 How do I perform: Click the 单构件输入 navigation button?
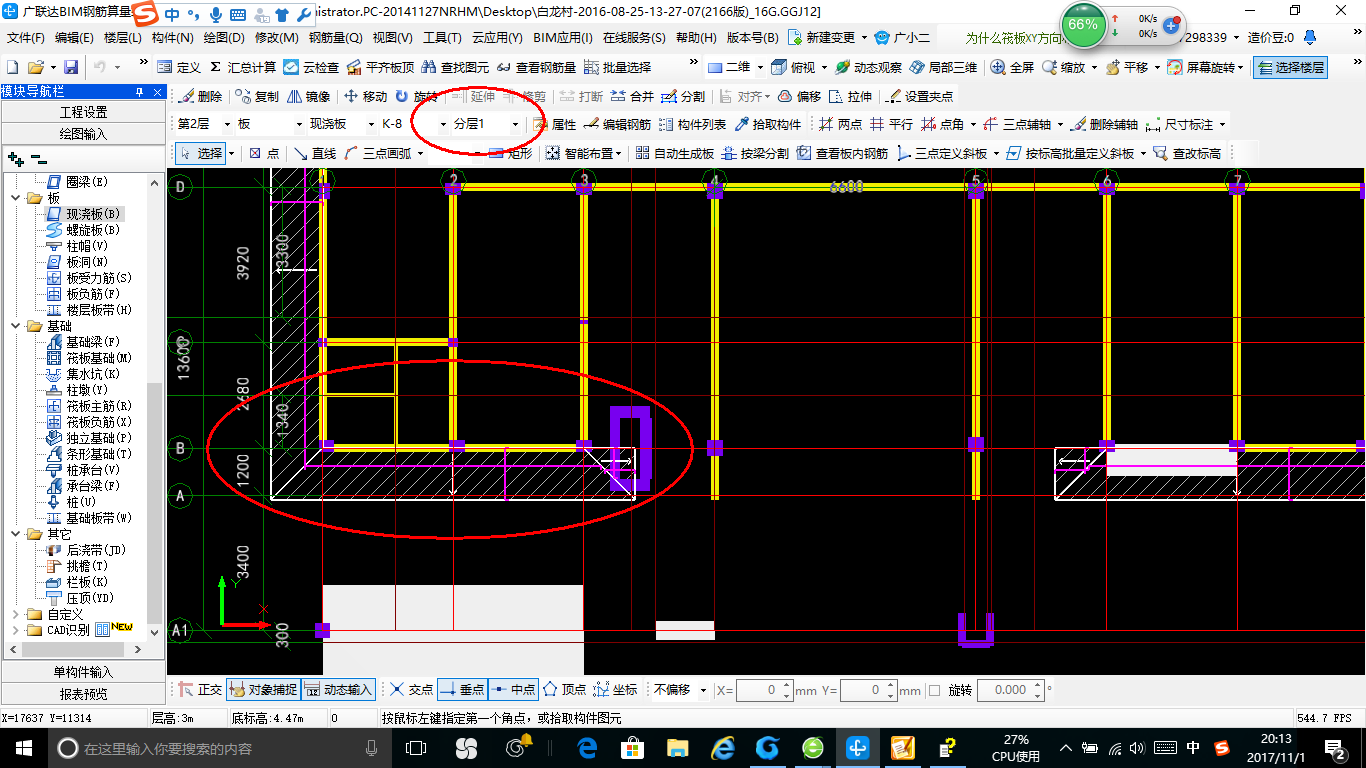pos(83,672)
